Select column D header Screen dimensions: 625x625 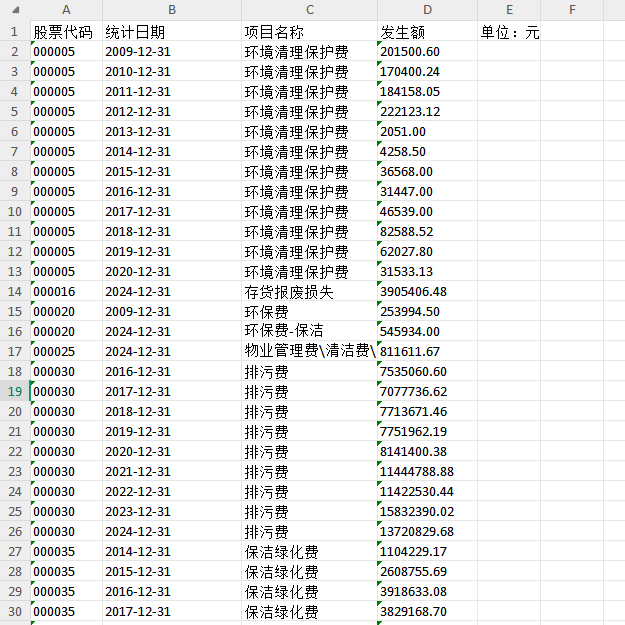(x=427, y=10)
